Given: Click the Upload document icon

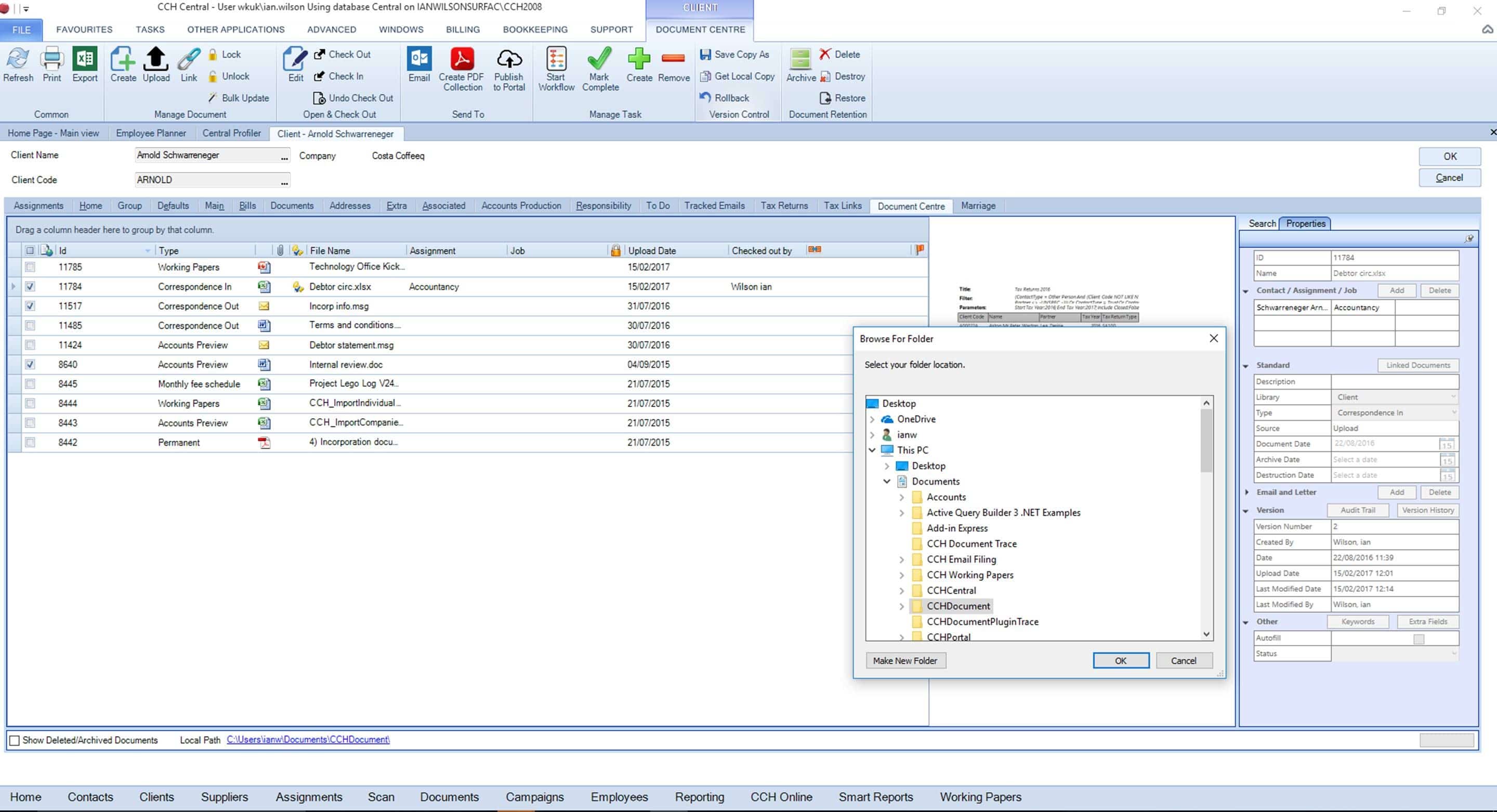Looking at the screenshot, I should [x=156, y=59].
